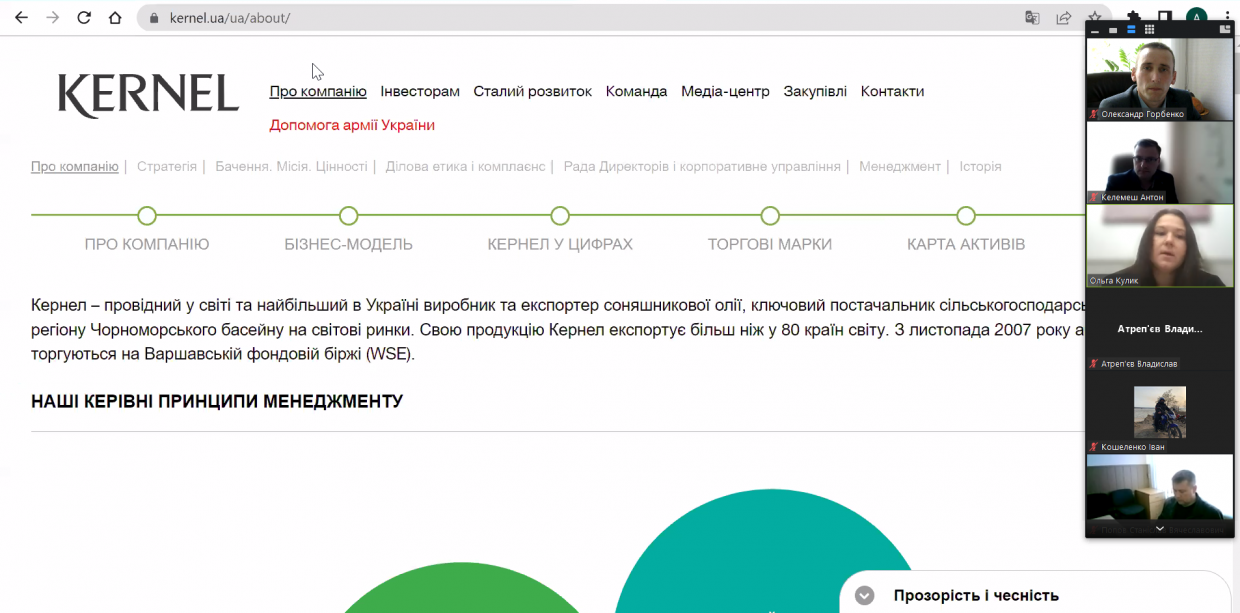This screenshot has width=1240, height=613.
Task: Open the Google Translate icon in address bar
Action: (x=1032, y=17)
